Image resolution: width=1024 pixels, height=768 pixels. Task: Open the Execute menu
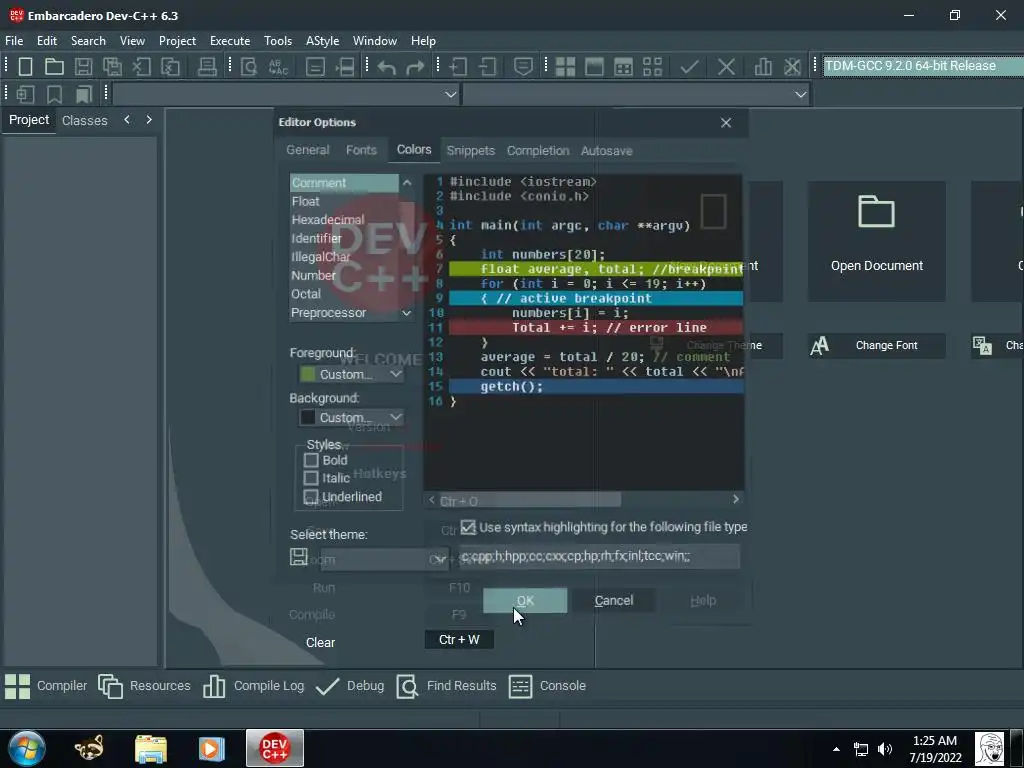pyautogui.click(x=230, y=40)
